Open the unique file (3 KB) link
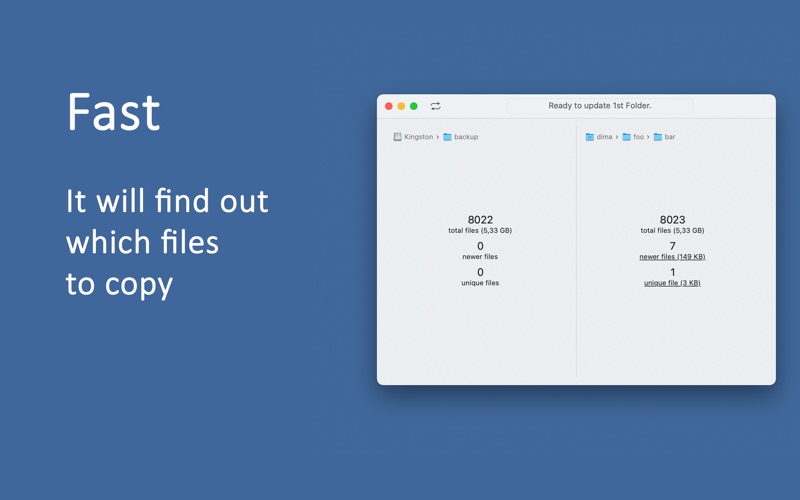Screen dimensions: 800x500 672,283
